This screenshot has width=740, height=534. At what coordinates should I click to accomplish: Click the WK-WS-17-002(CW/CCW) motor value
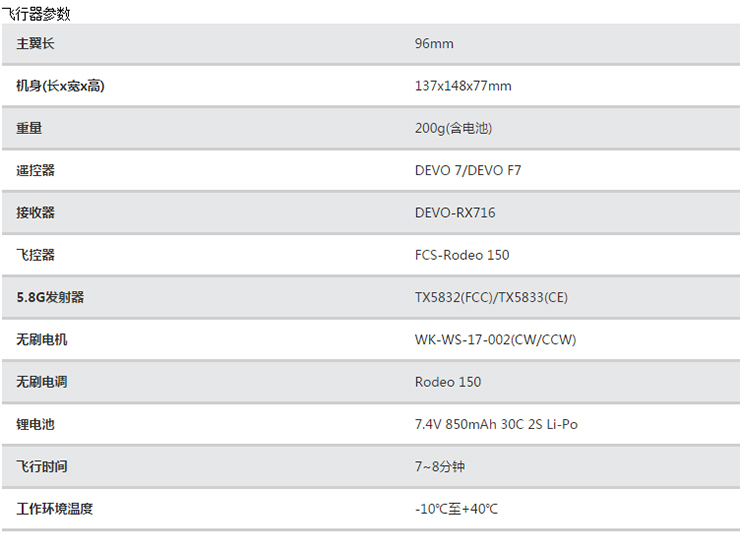495,340
